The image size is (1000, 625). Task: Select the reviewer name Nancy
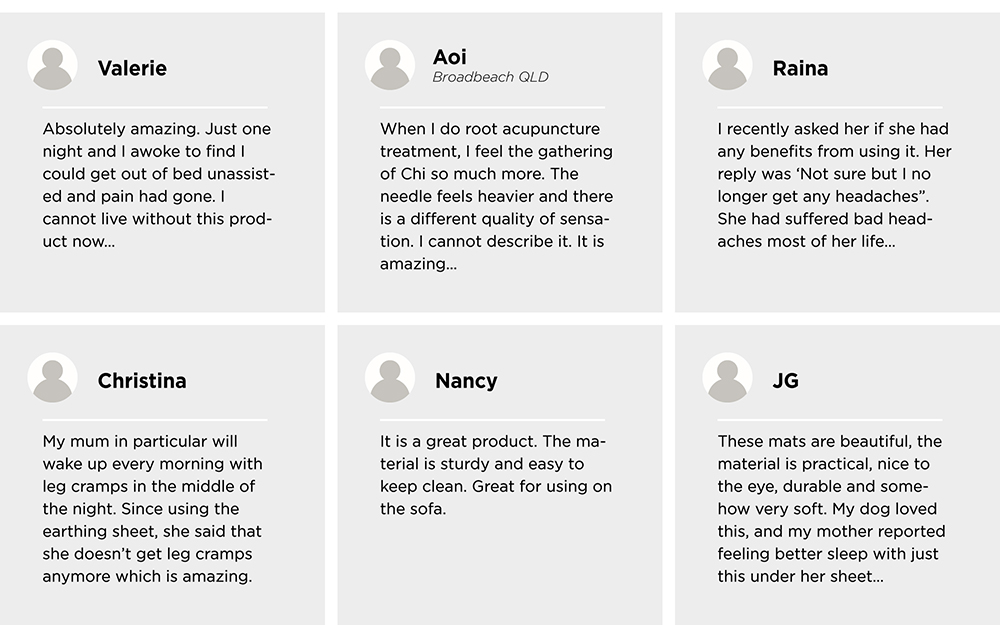coord(466,381)
